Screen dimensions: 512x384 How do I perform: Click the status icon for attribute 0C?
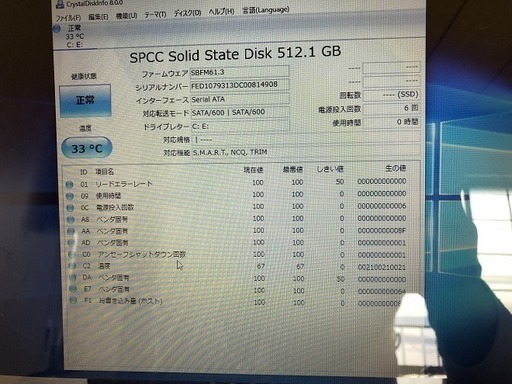pyautogui.click(x=70, y=208)
